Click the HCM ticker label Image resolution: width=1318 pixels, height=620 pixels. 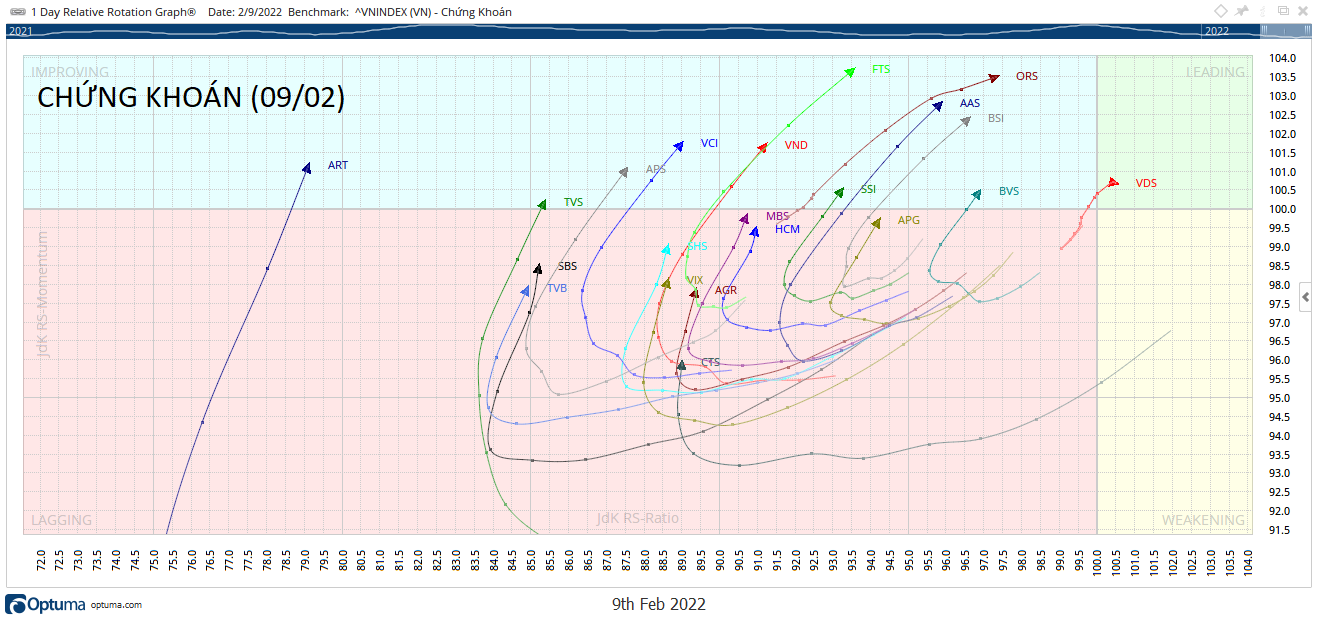click(787, 229)
